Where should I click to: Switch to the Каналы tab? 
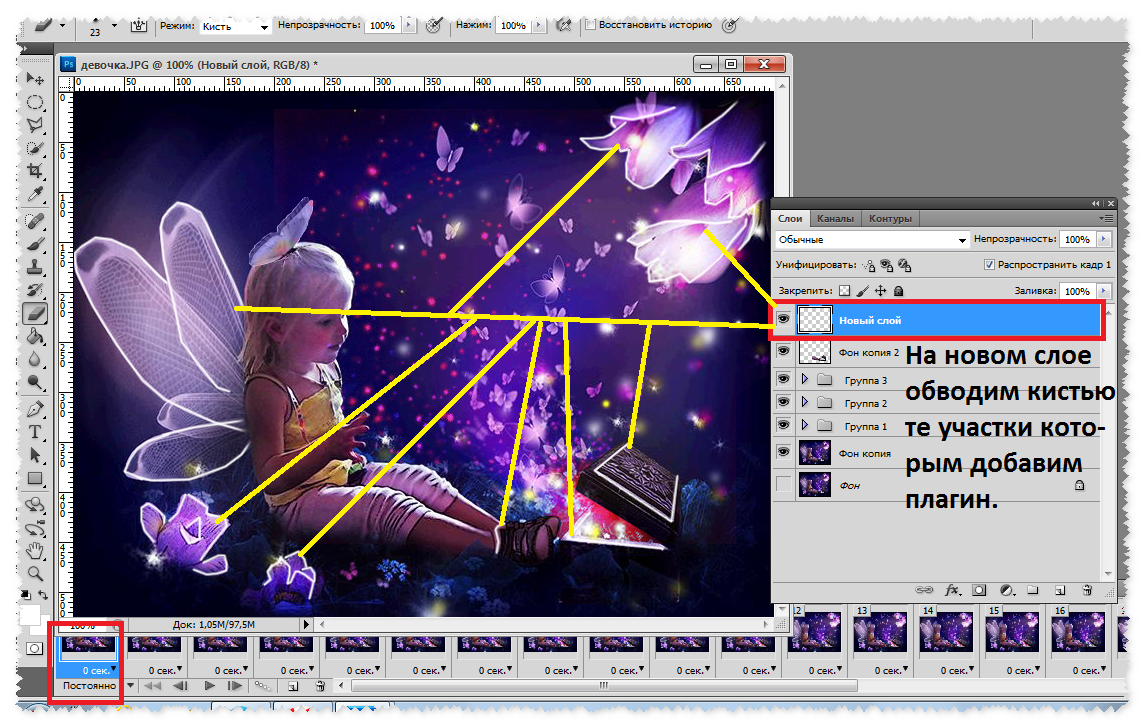[x=835, y=219]
